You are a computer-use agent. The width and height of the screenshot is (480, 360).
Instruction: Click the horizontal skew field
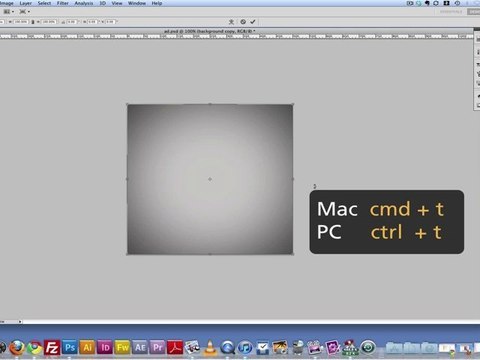pyautogui.click(x=92, y=22)
